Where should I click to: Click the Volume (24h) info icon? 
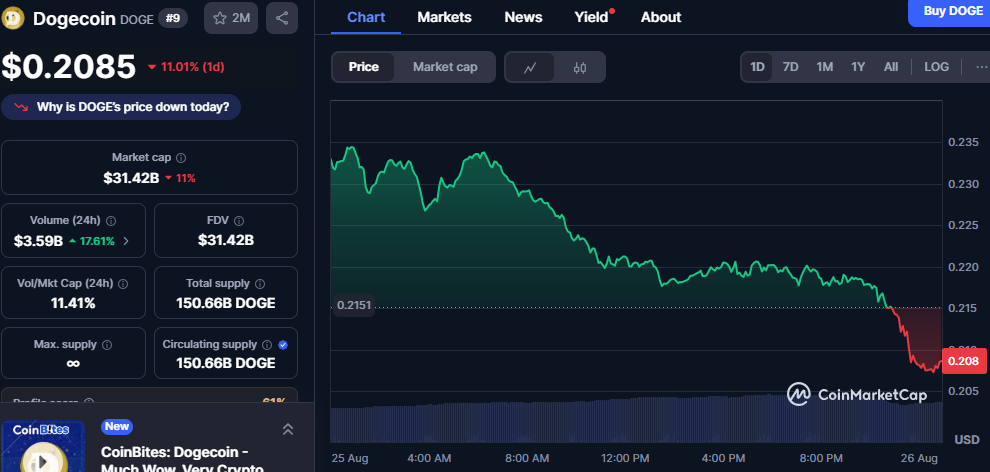click(x=111, y=221)
